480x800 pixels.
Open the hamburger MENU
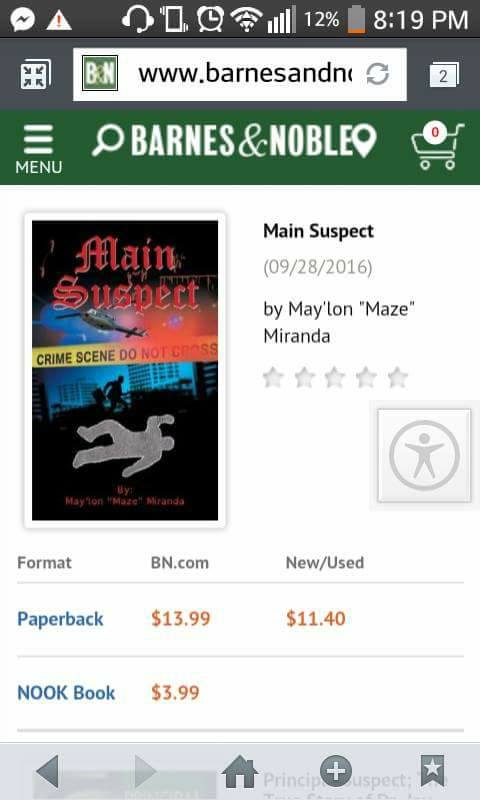point(38,148)
